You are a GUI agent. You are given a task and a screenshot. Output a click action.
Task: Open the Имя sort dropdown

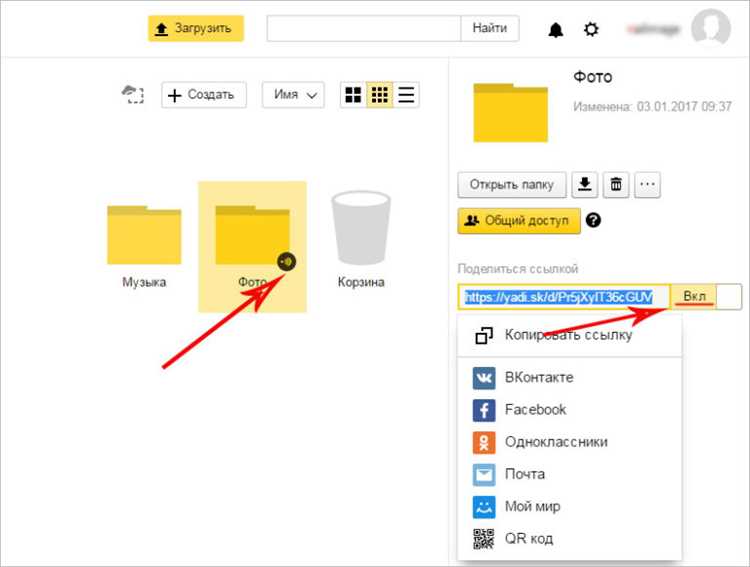tap(294, 95)
